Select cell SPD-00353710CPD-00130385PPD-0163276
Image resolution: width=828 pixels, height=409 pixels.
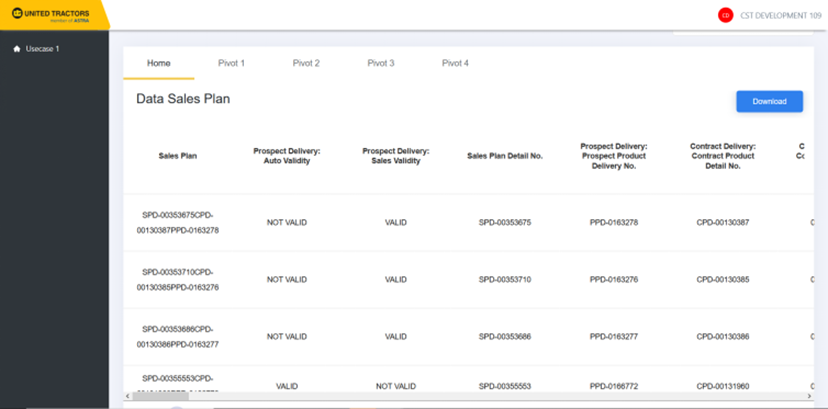pos(178,280)
